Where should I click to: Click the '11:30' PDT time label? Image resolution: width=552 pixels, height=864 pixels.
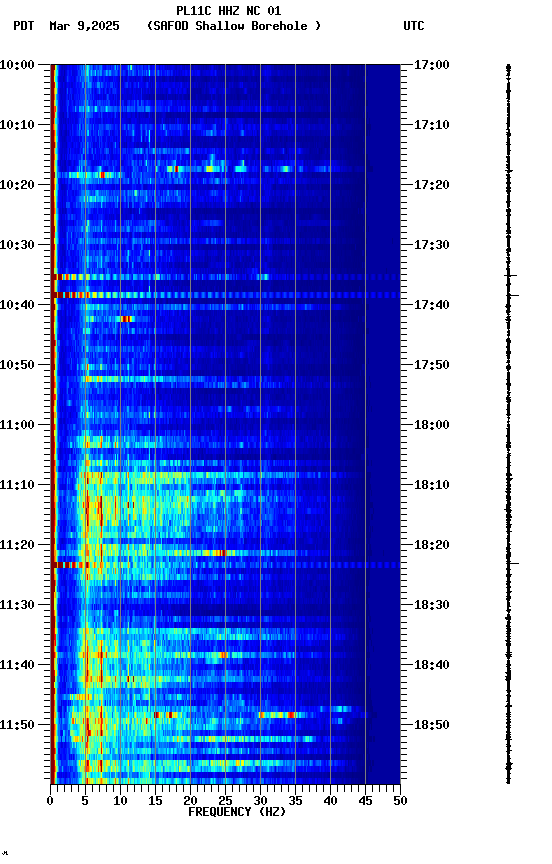(17, 605)
